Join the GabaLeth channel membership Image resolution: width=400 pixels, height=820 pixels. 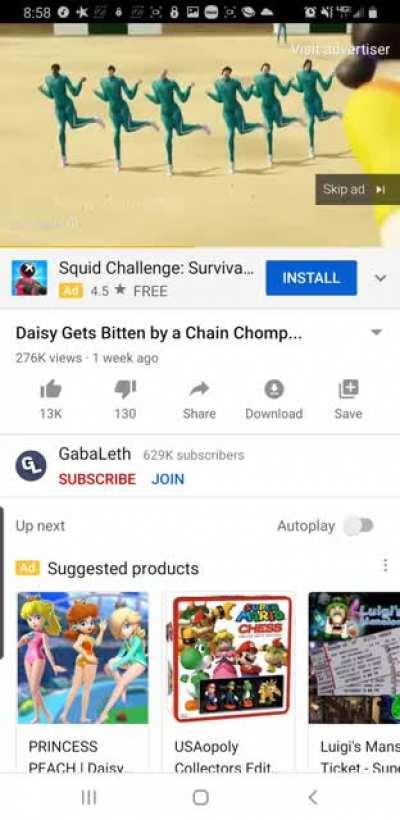click(168, 479)
